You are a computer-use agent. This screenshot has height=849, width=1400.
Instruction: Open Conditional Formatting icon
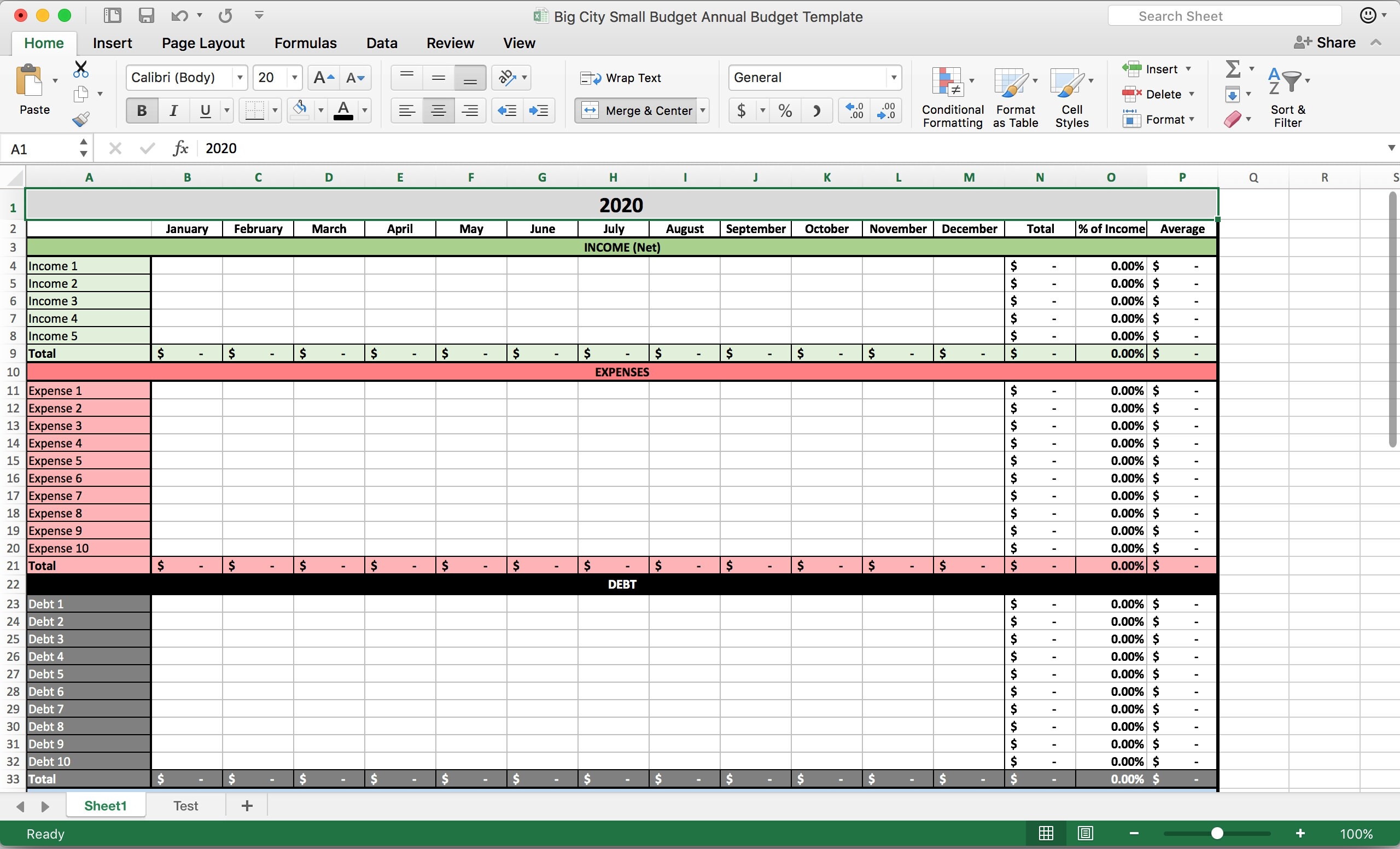click(x=948, y=84)
